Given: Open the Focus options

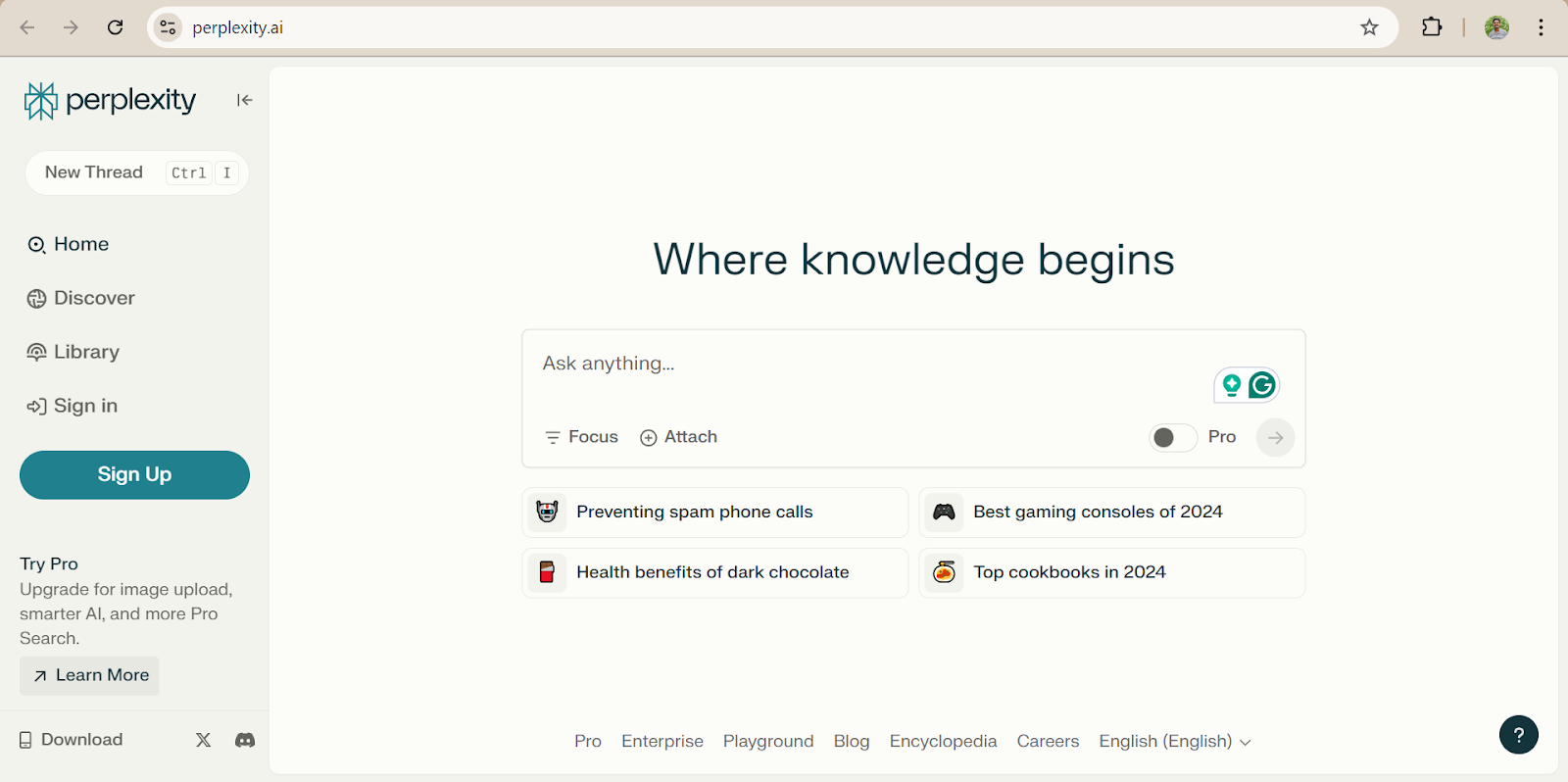Looking at the screenshot, I should (581, 437).
